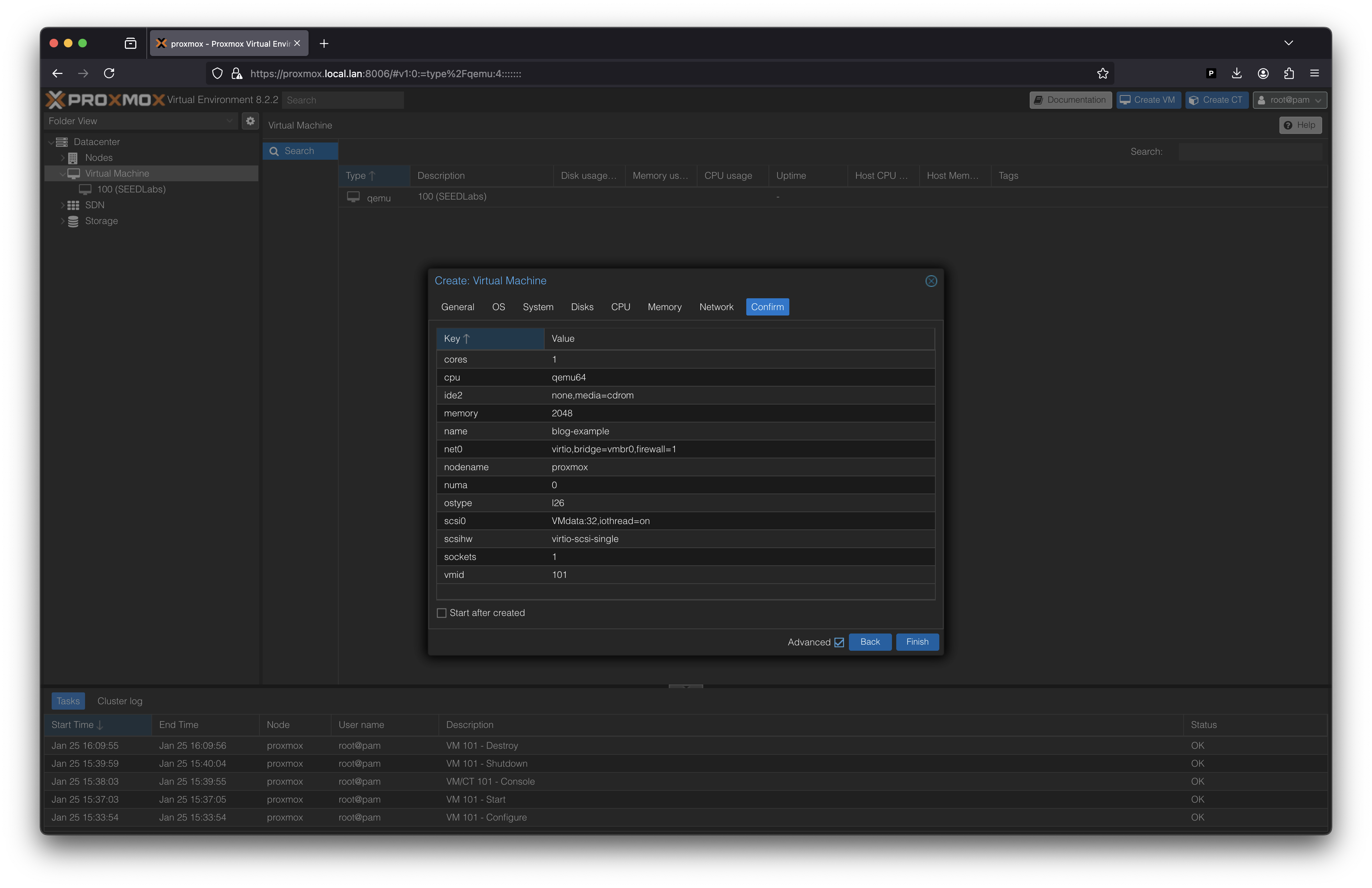The height and width of the screenshot is (888, 1372).
Task: Click the Firefox account profile icon
Action: coord(1263,73)
